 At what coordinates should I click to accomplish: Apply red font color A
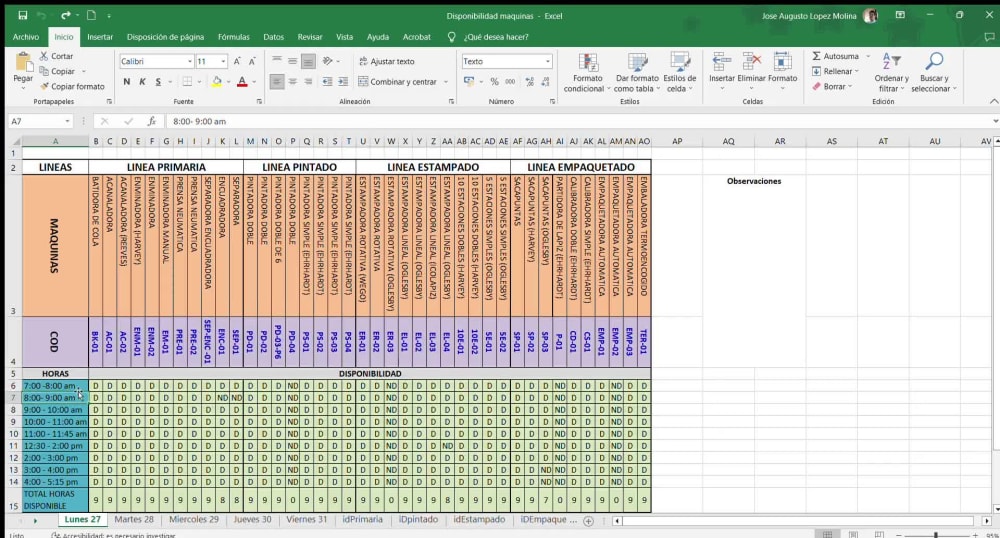pyautogui.click(x=242, y=82)
